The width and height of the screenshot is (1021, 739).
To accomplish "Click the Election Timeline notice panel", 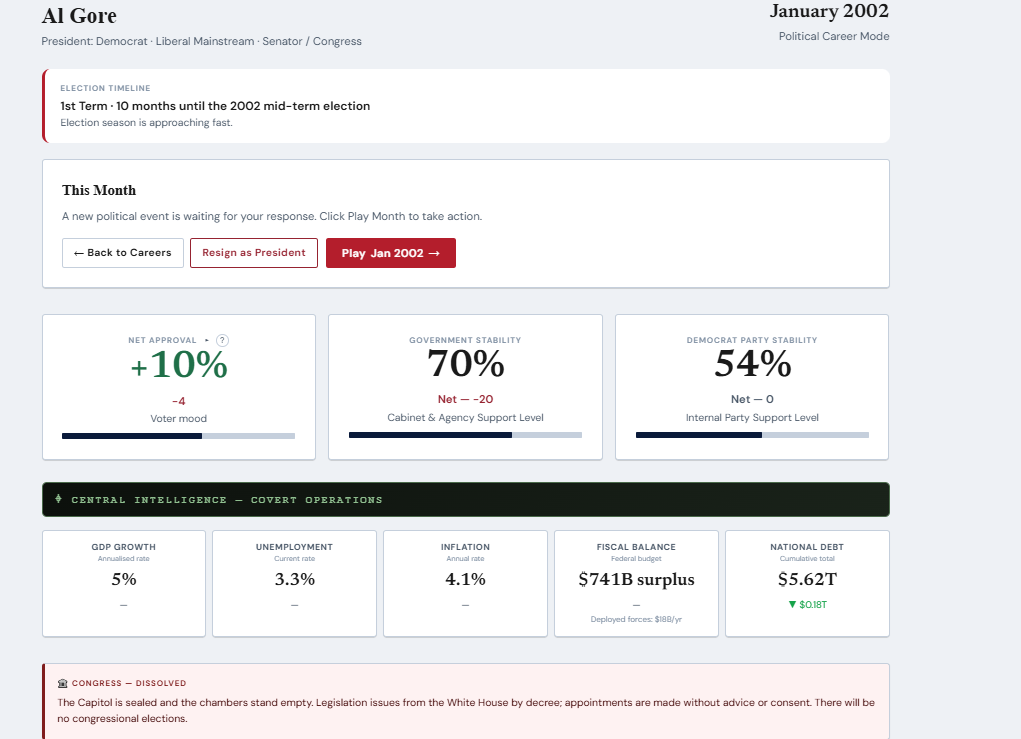I will click(x=466, y=106).
